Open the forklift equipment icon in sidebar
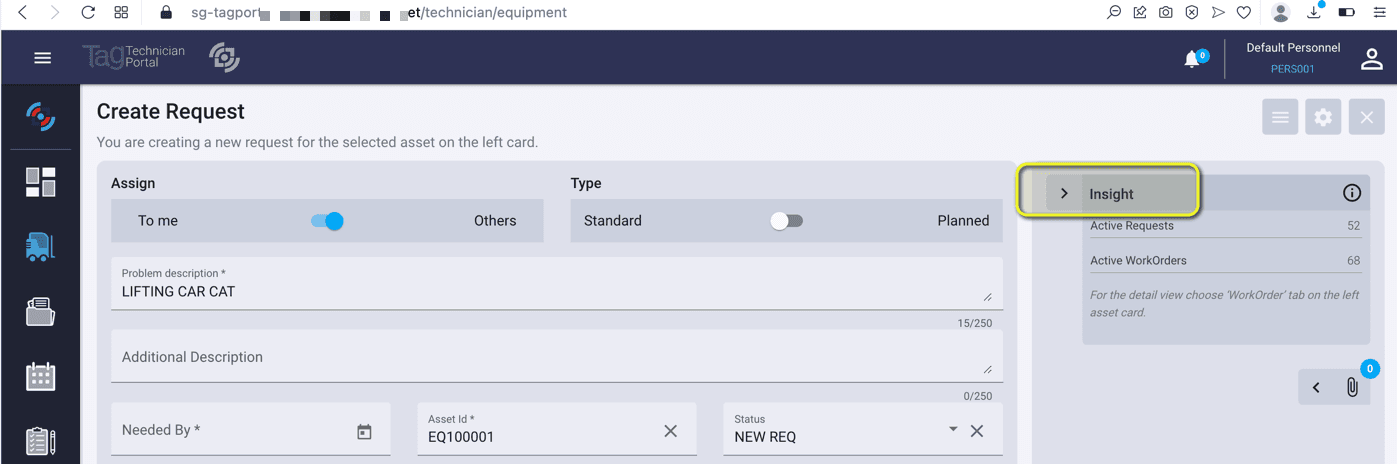Screen dimensions: 1397x464 coord(40,247)
